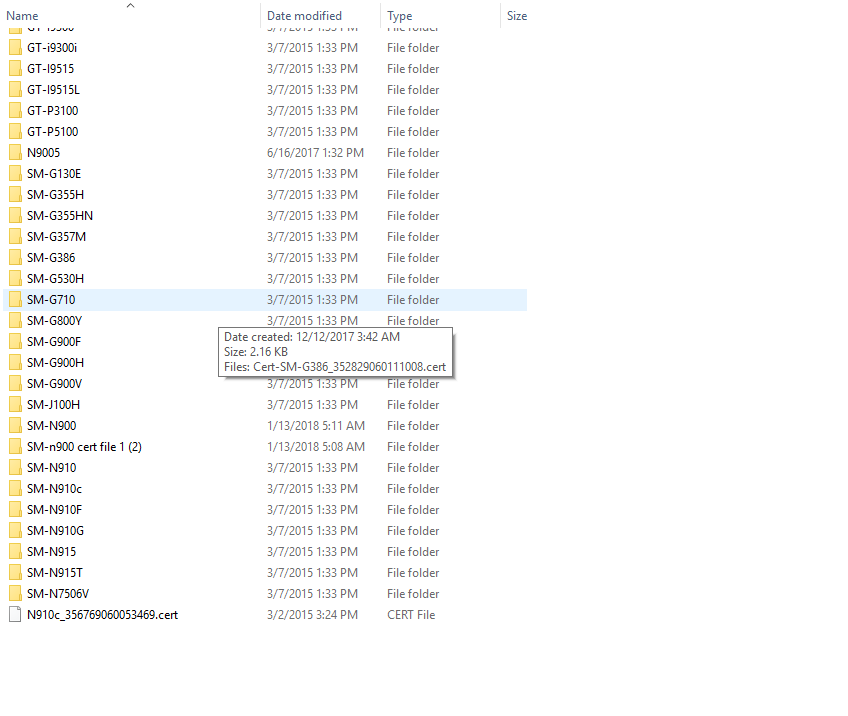
Task: Select the SM-G357M folder icon
Action: [x=15, y=237]
